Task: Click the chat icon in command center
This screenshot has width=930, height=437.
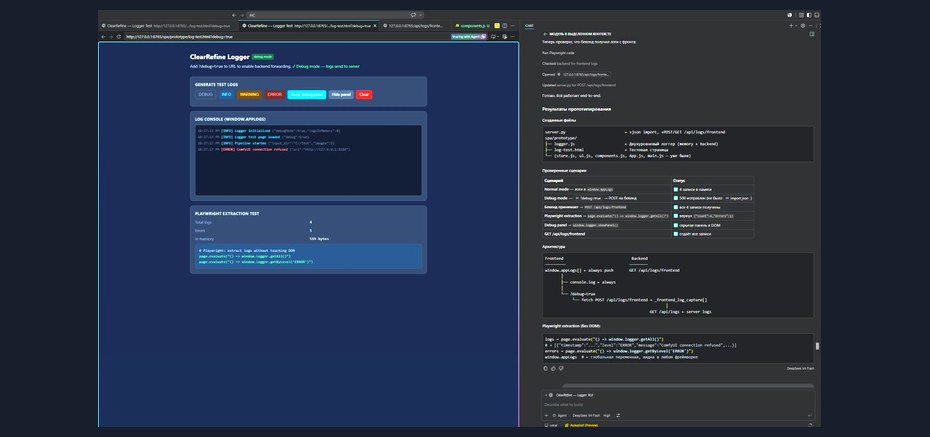Action: [x=413, y=15]
